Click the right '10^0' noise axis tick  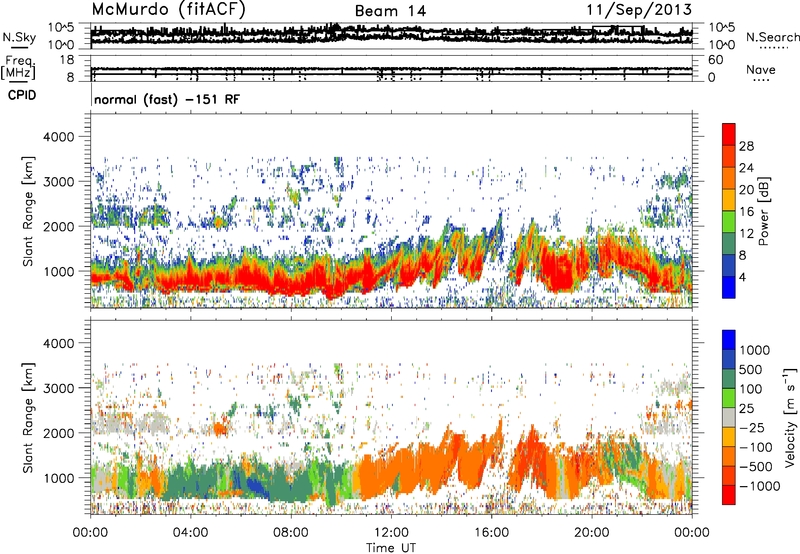[x=722, y=45]
